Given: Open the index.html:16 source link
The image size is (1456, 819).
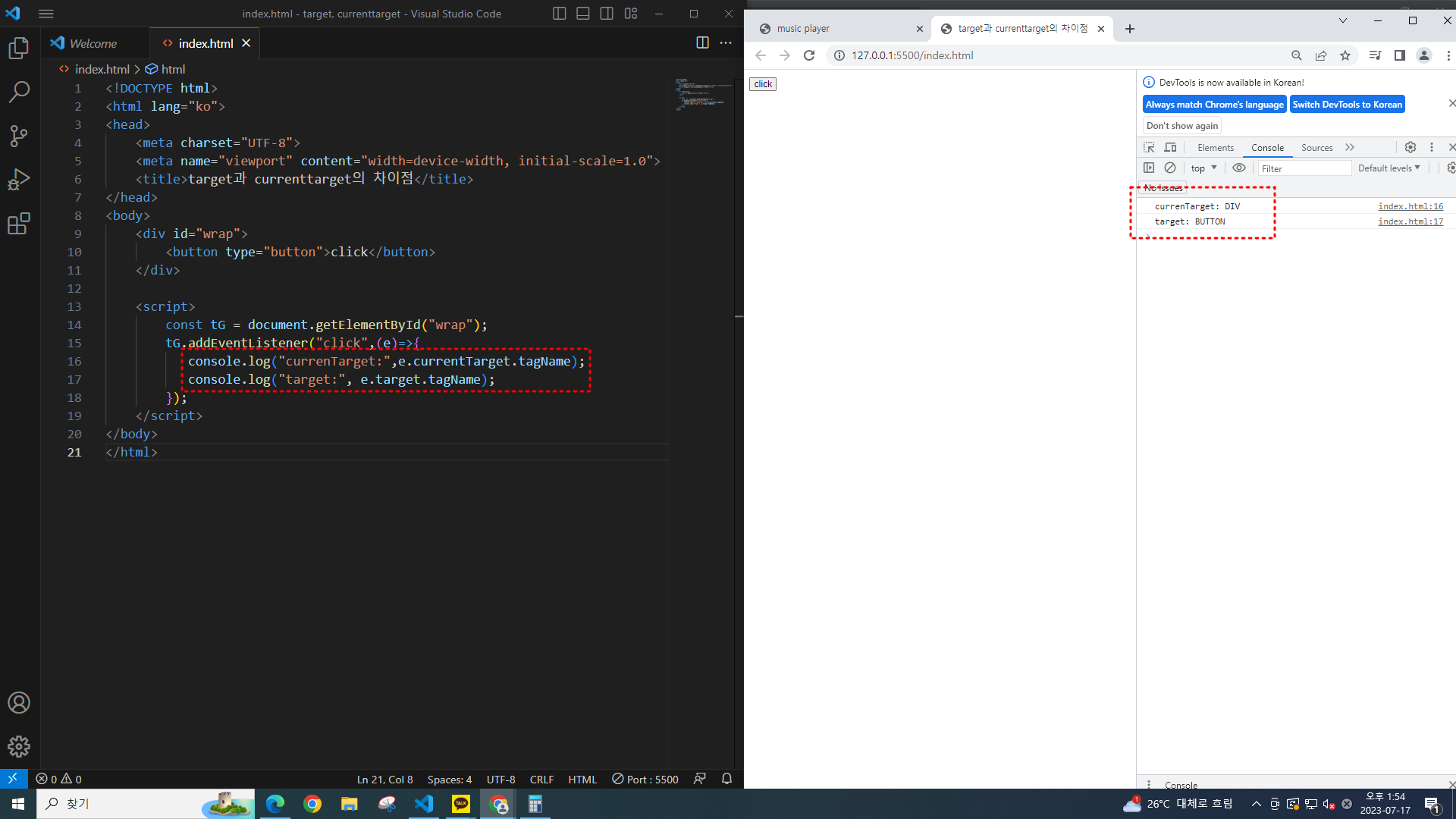Looking at the screenshot, I should point(1410,206).
